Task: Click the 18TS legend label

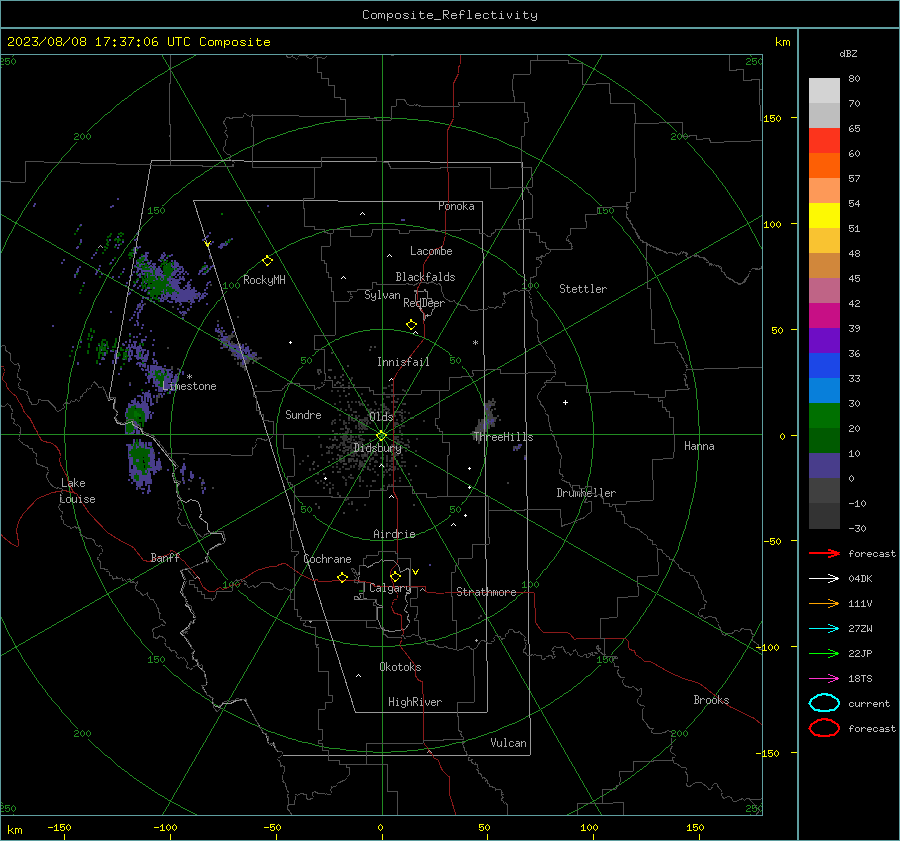Action: point(860,679)
